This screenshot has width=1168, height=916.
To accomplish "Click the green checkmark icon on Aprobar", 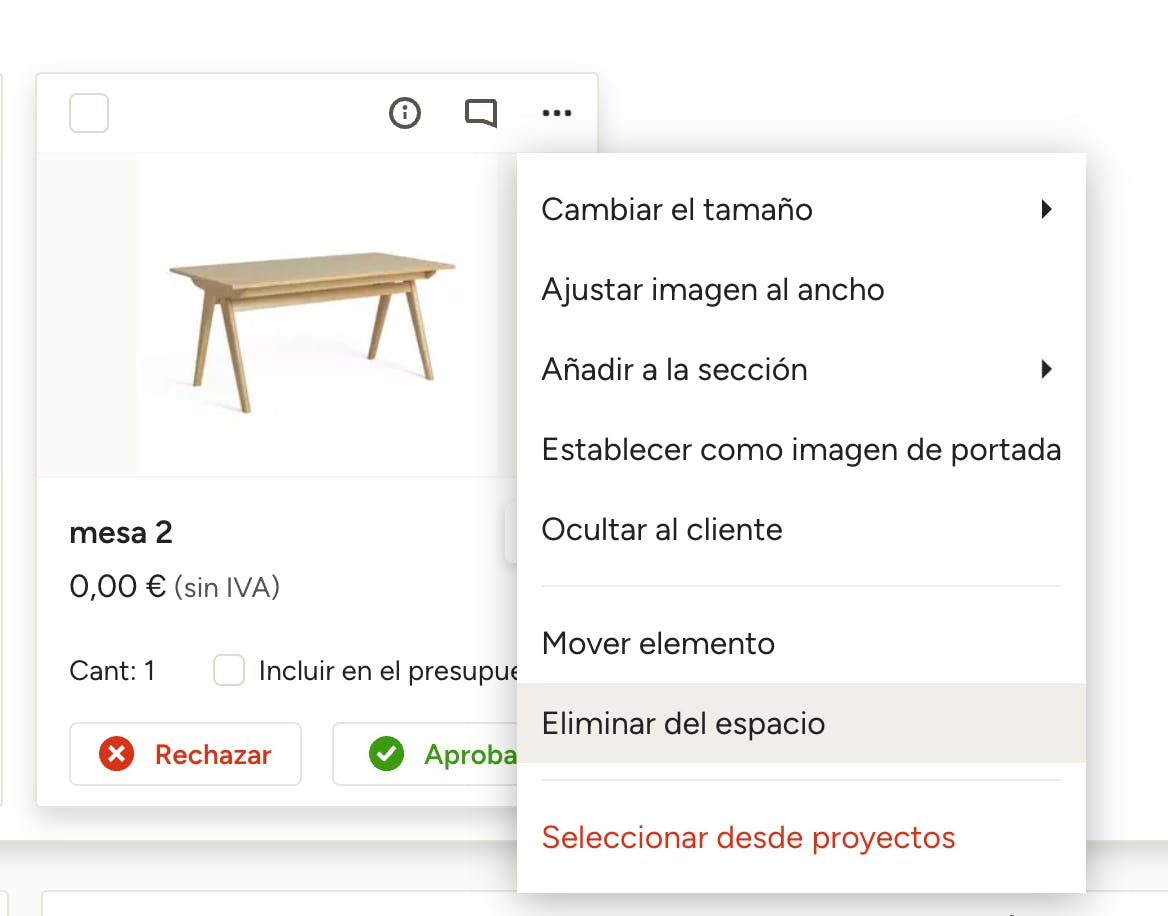I will point(386,754).
